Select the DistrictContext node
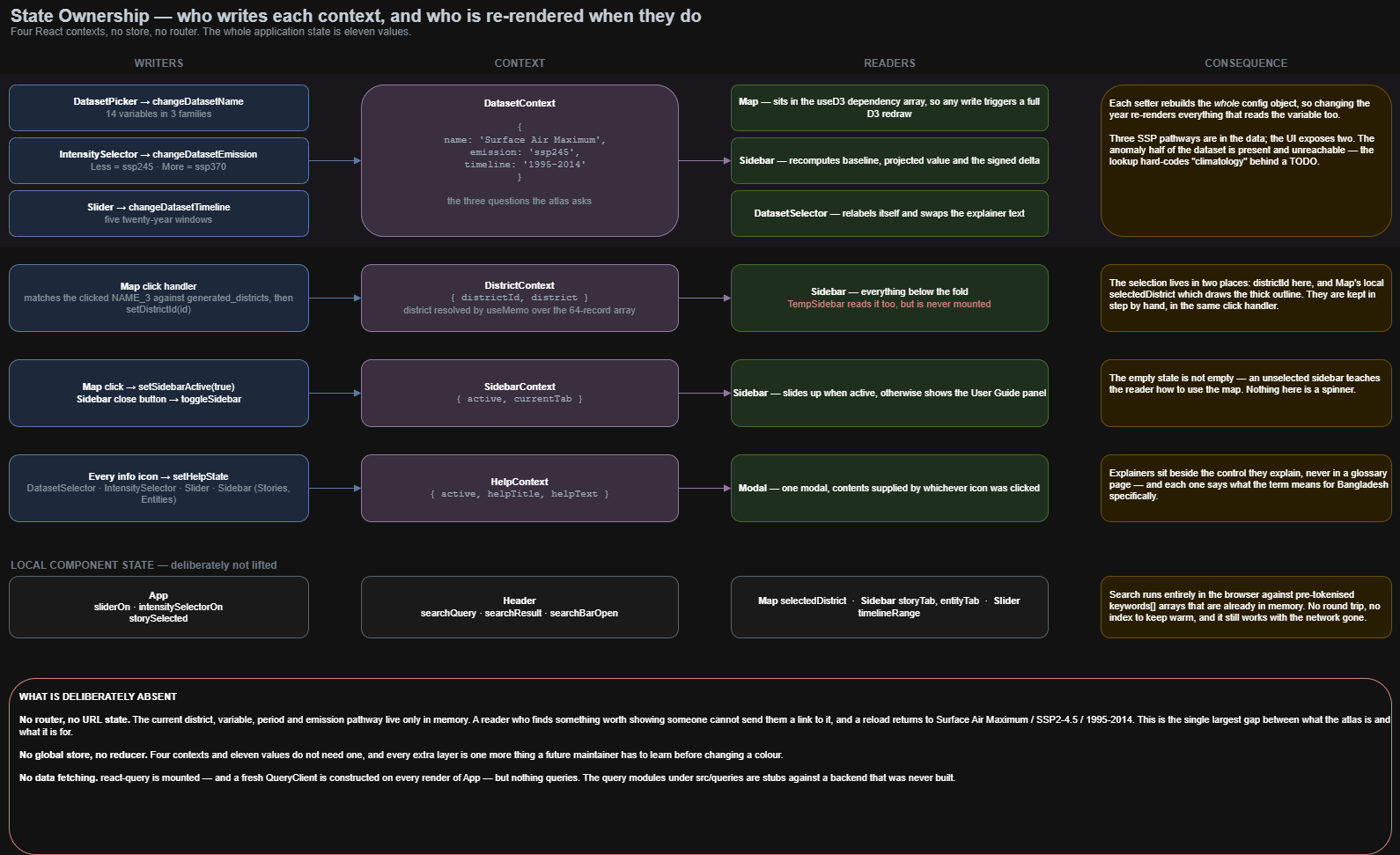1400x855 pixels. 519,298
